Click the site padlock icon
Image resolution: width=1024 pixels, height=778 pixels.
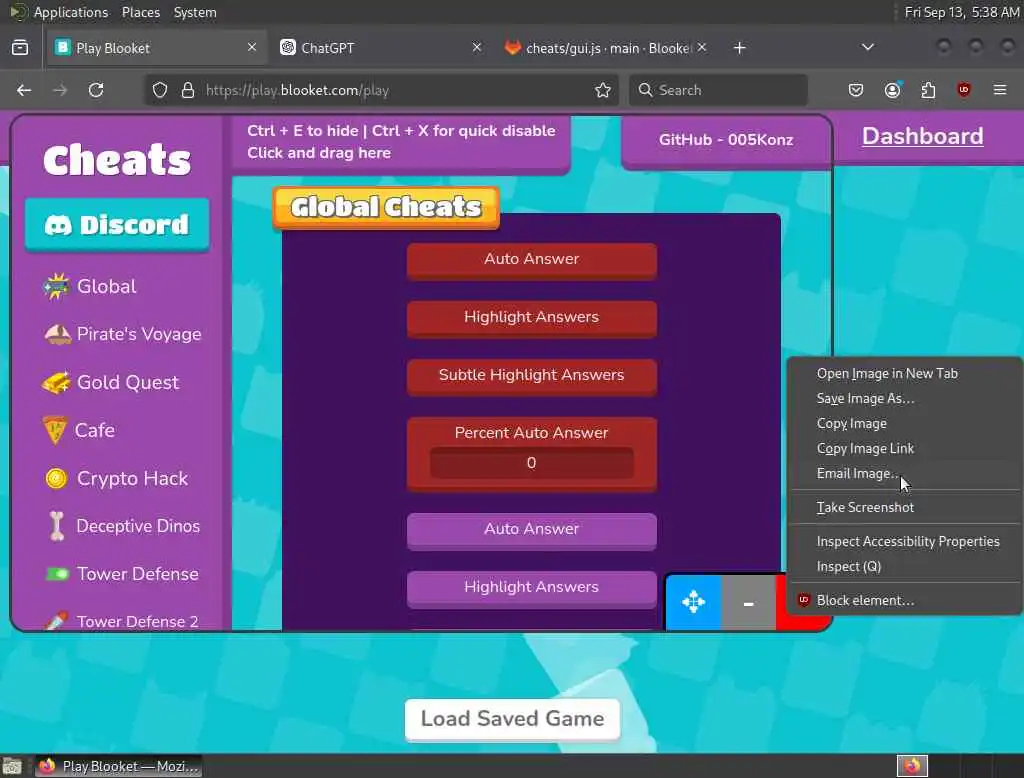pos(188,90)
